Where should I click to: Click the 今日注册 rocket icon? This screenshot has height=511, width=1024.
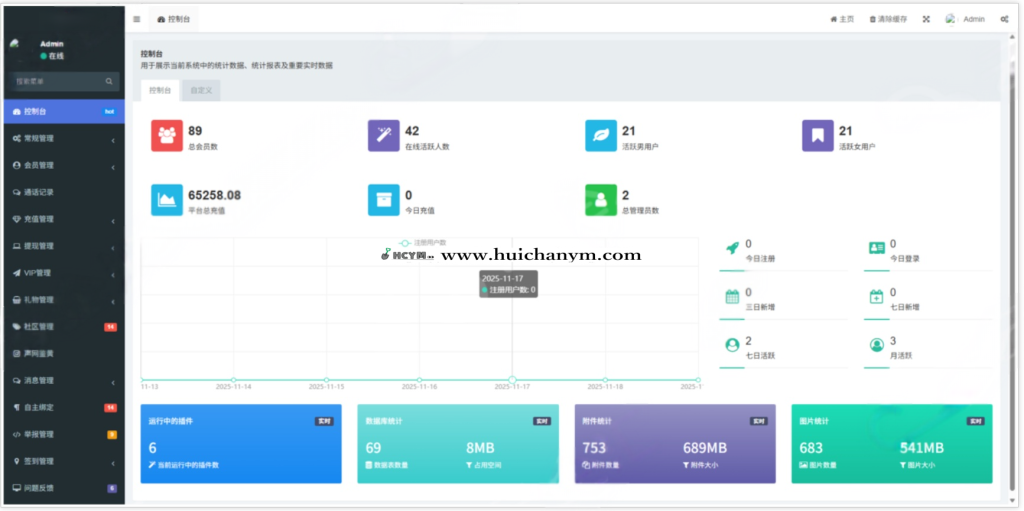click(x=732, y=249)
